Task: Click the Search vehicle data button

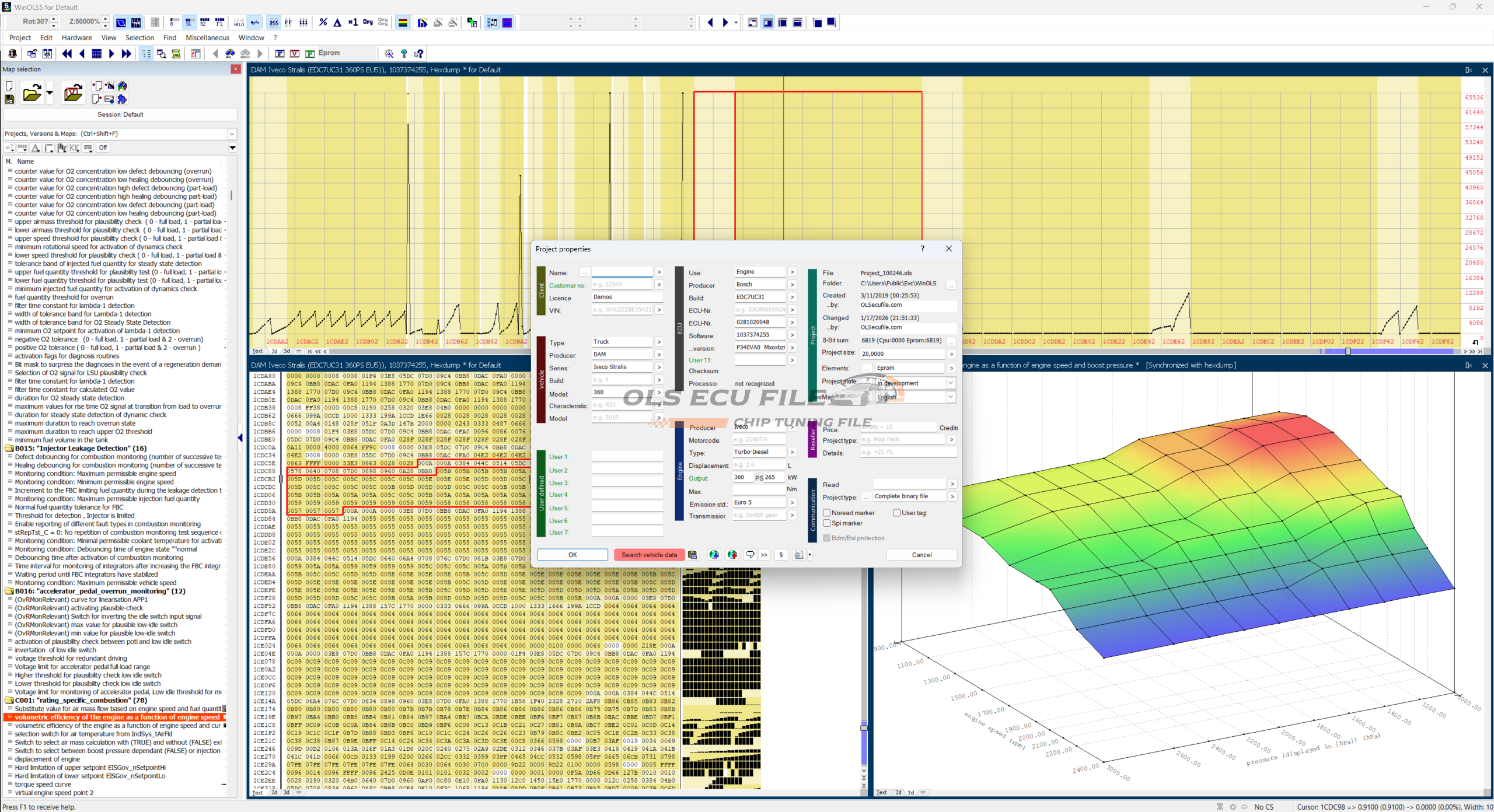Action: 649,555
